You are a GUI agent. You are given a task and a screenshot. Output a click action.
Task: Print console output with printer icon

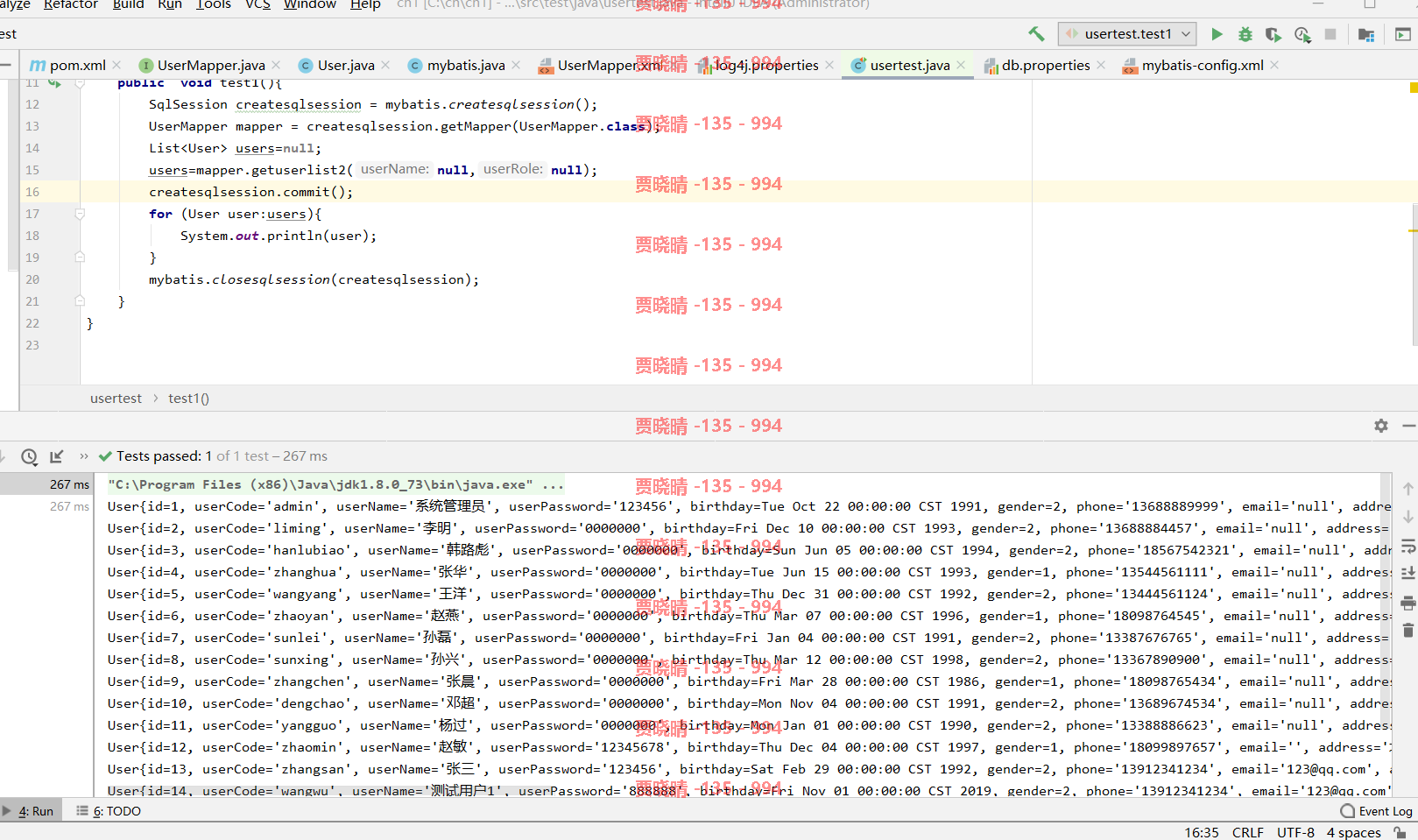pos(1408,603)
